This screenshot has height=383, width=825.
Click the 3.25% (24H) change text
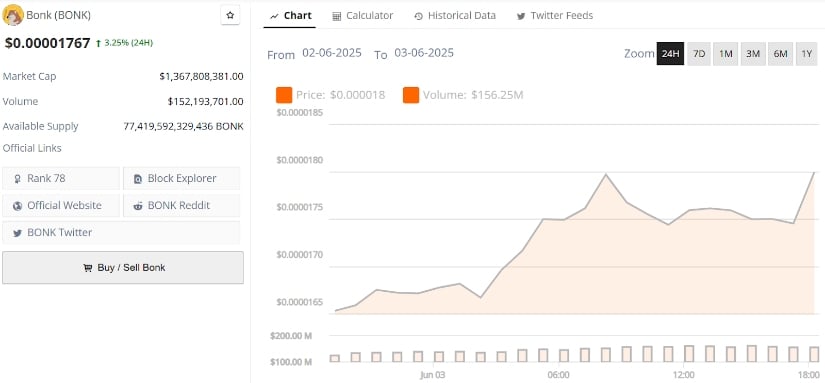[x=128, y=43]
